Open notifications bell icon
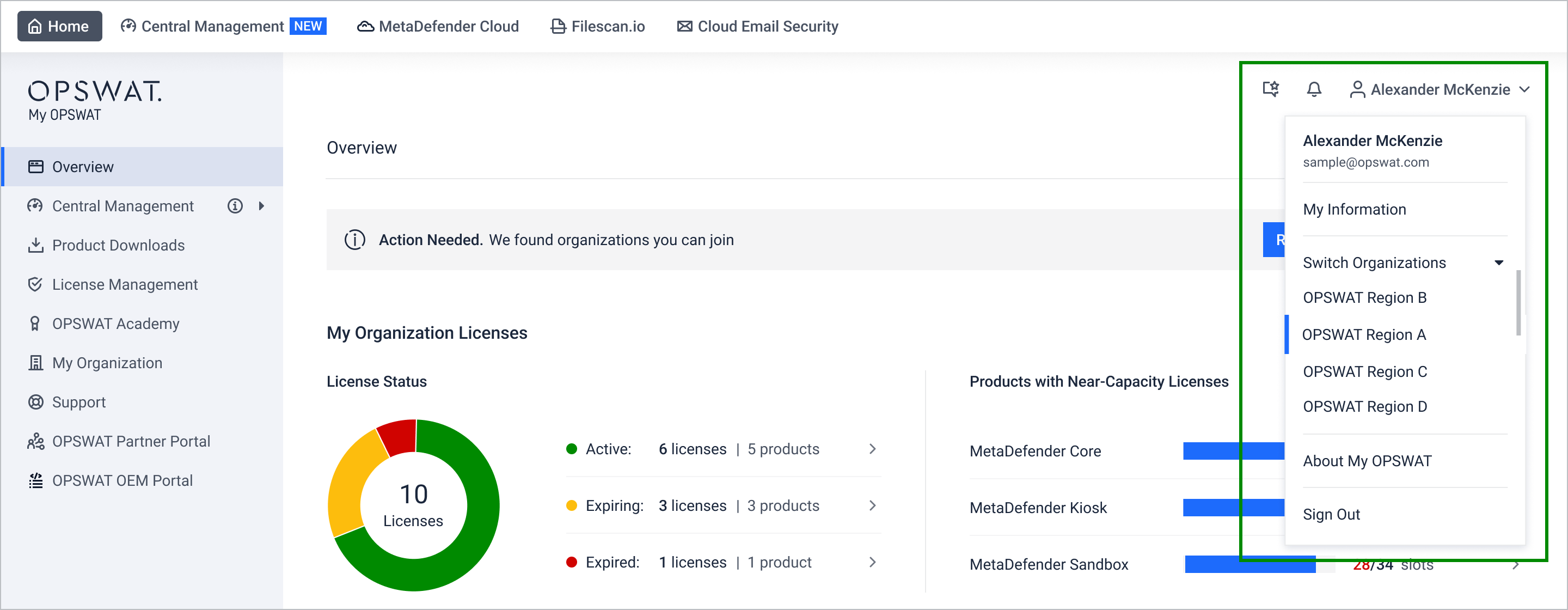The image size is (1568, 610). point(1314,89)
